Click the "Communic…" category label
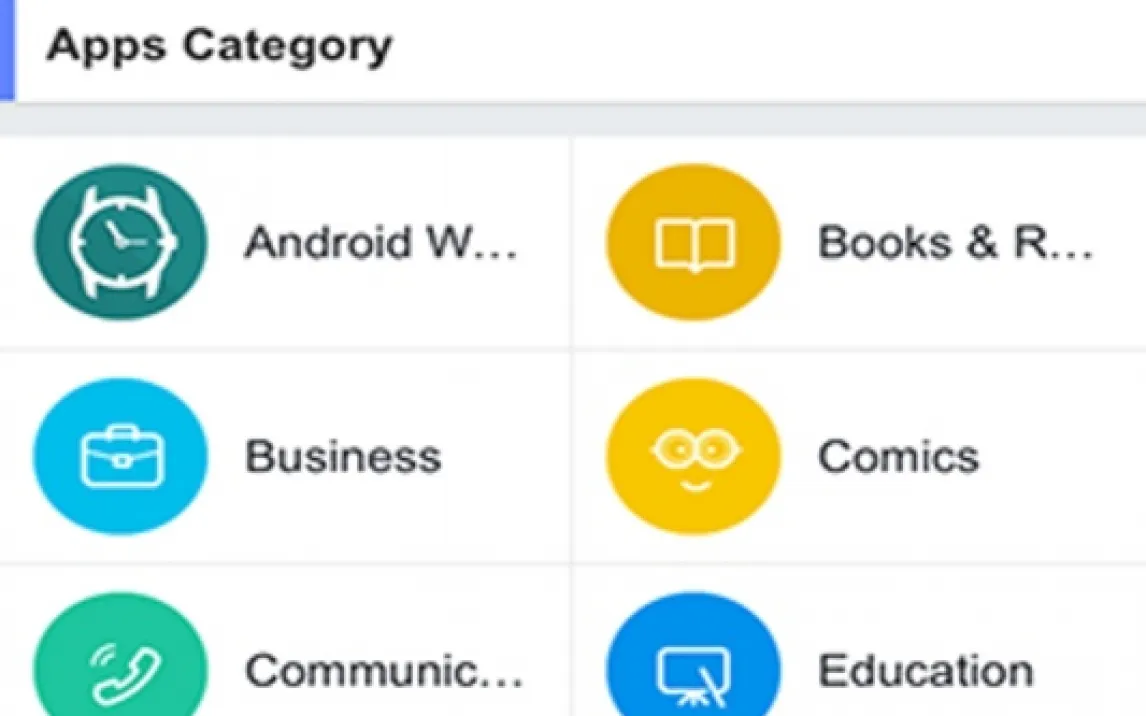 point(384,671)
